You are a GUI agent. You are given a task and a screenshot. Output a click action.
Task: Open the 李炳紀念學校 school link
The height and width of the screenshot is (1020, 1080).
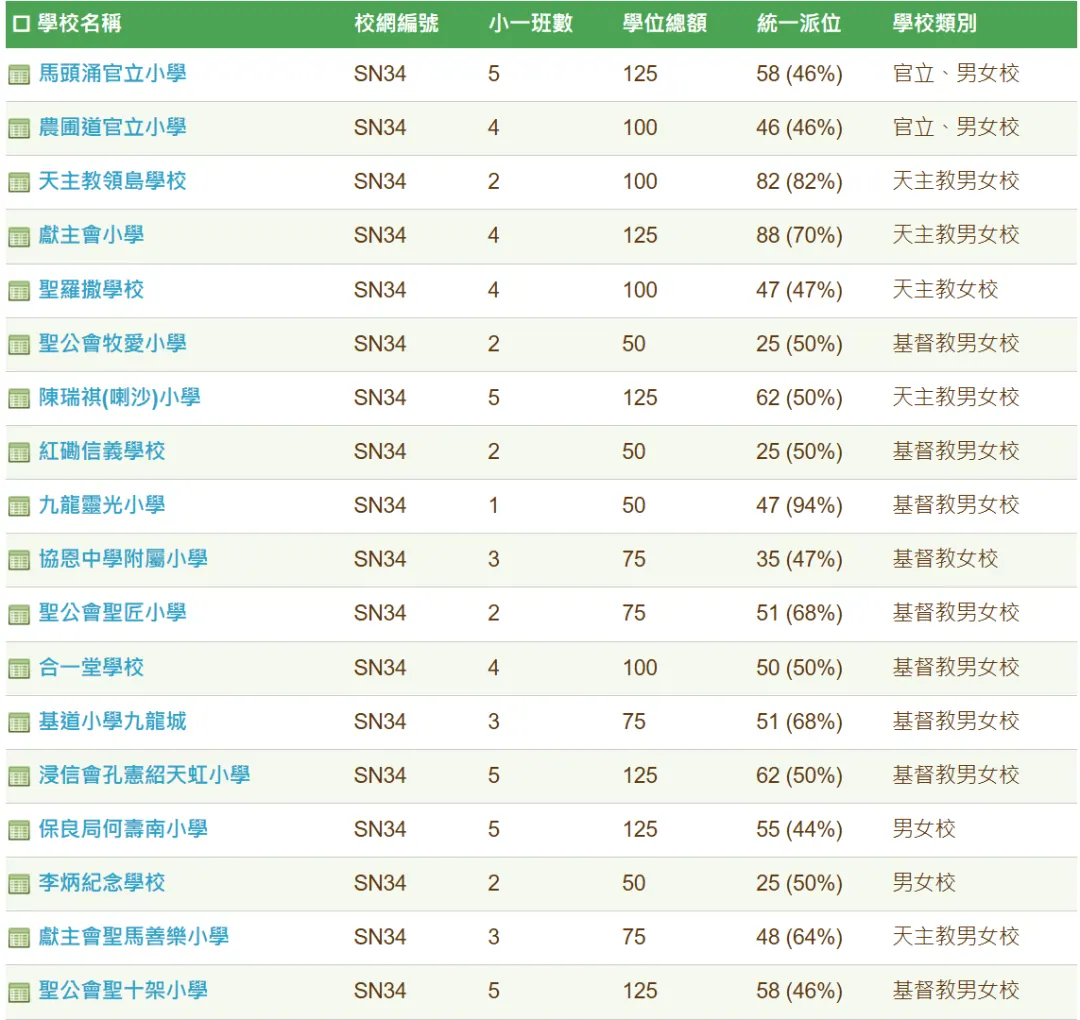pos(102,882)
